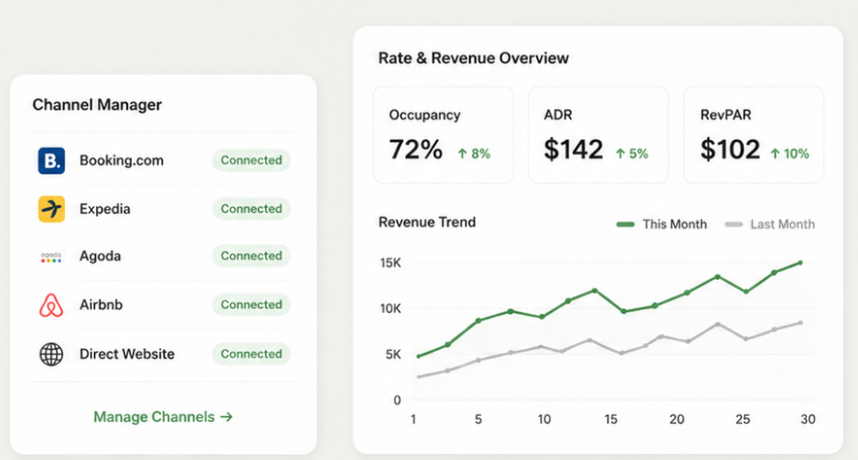858x460 pixels.
Task: Open the RevPAR $102 metric card
Action: [753, 135]
